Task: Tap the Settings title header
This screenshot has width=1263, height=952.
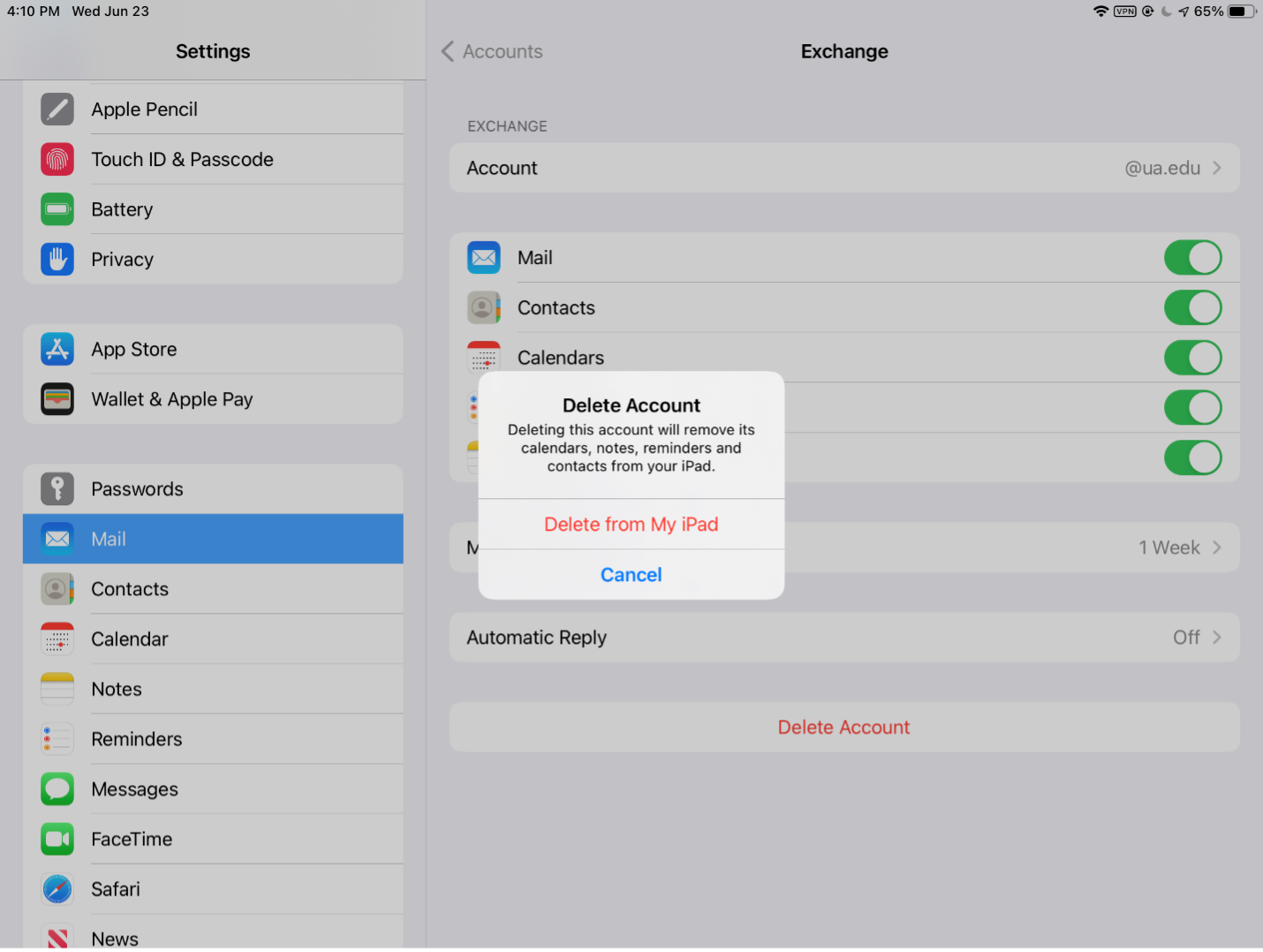Action: 213,51
